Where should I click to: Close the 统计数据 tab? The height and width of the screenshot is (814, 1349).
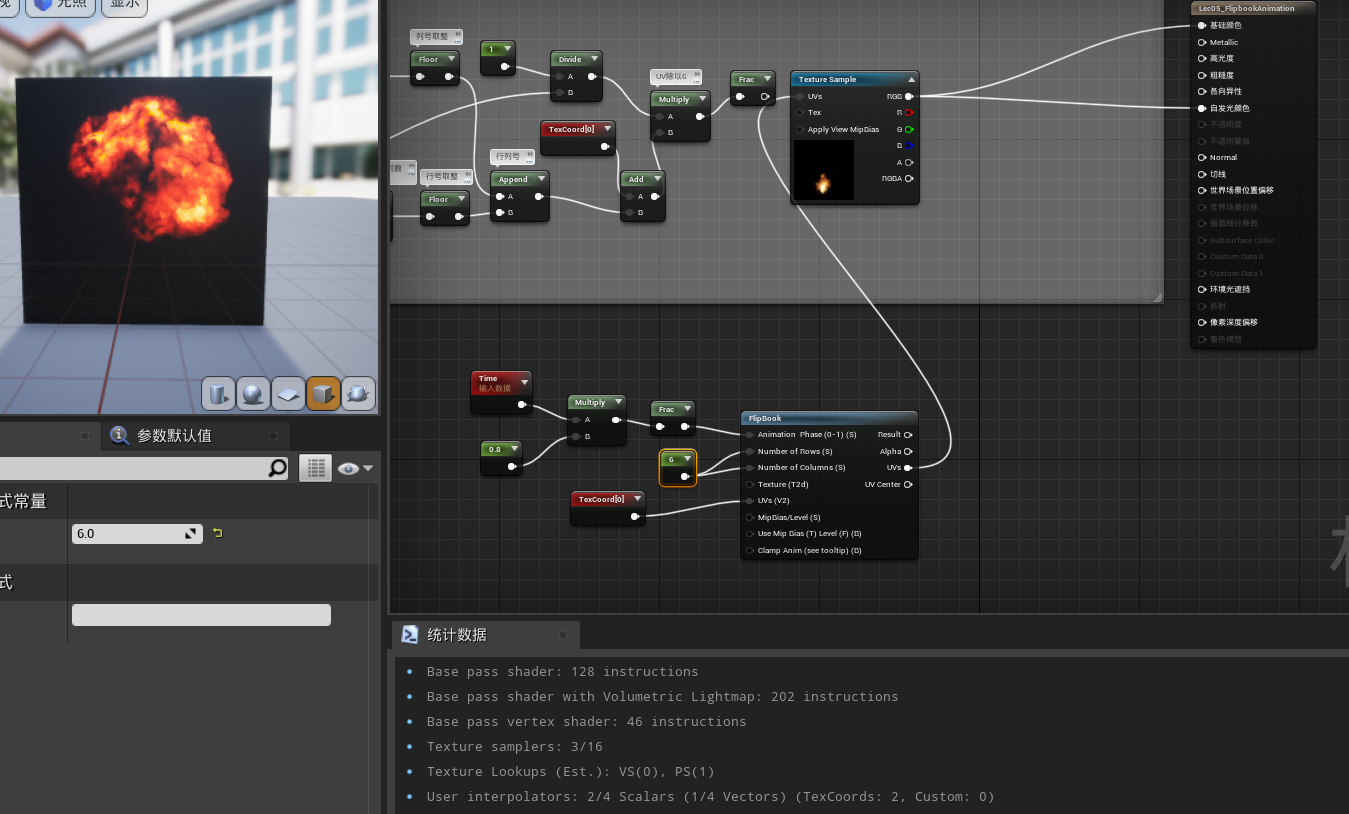[x=562, y=635]
